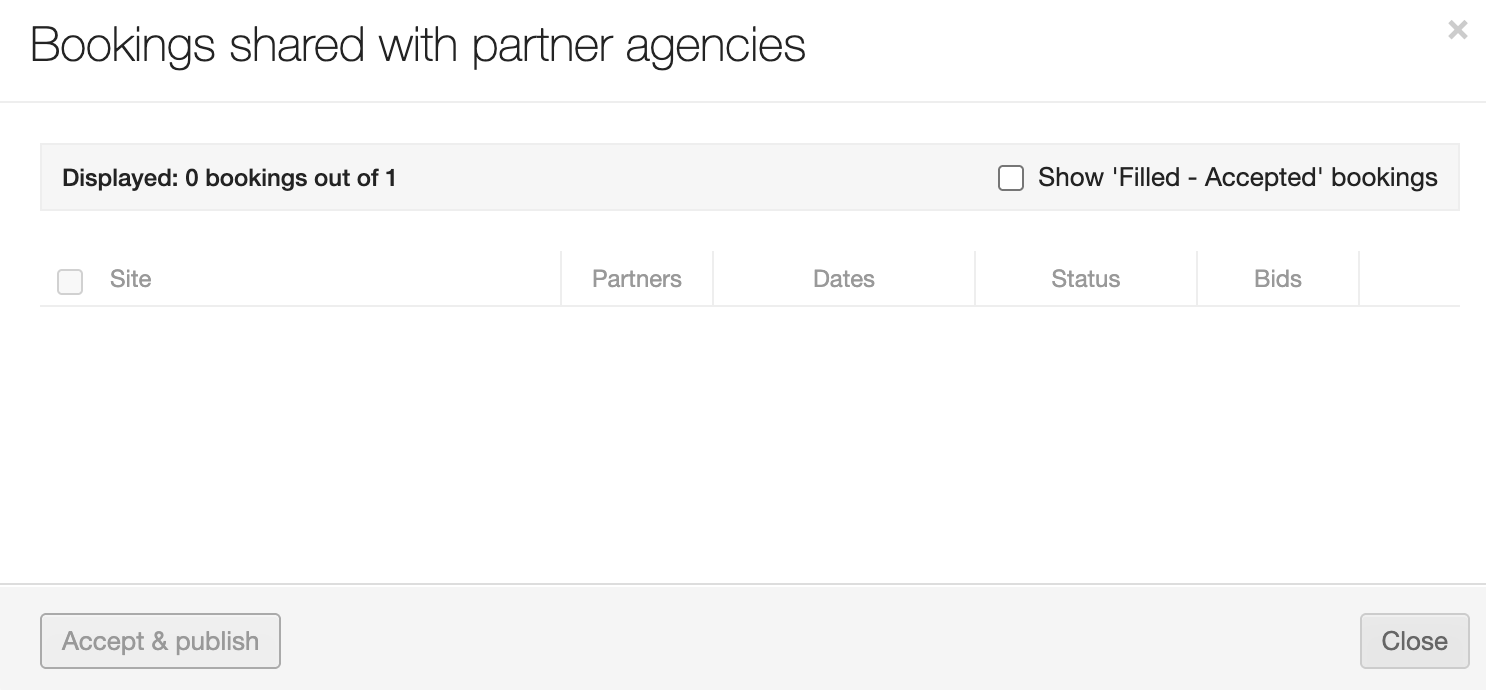
Task: Click the Partners column header
Action: (637, 279)
